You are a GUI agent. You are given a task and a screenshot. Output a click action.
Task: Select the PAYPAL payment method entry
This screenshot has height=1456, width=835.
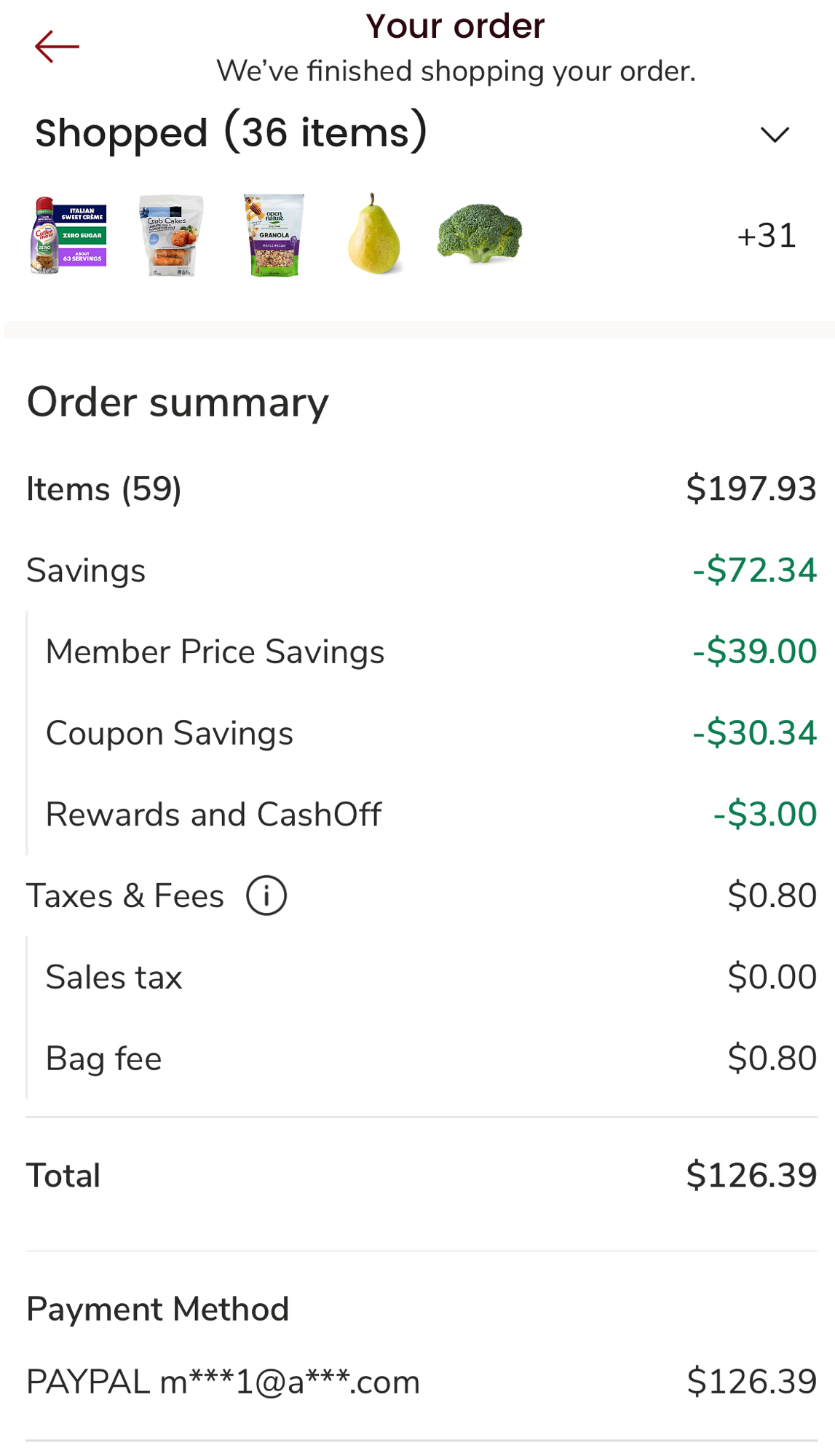223,1382
